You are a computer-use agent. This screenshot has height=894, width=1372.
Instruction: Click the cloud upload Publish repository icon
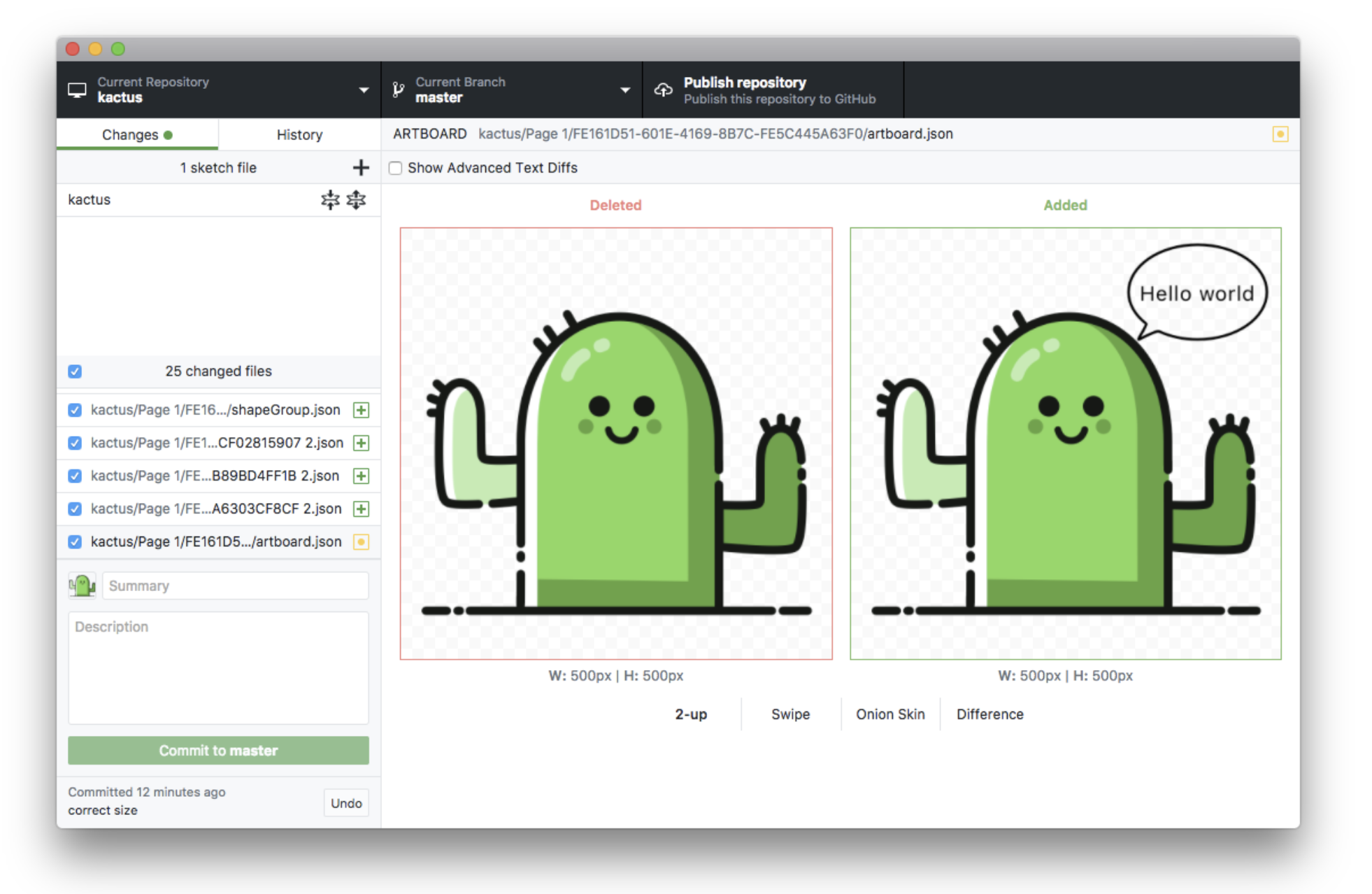663,90
